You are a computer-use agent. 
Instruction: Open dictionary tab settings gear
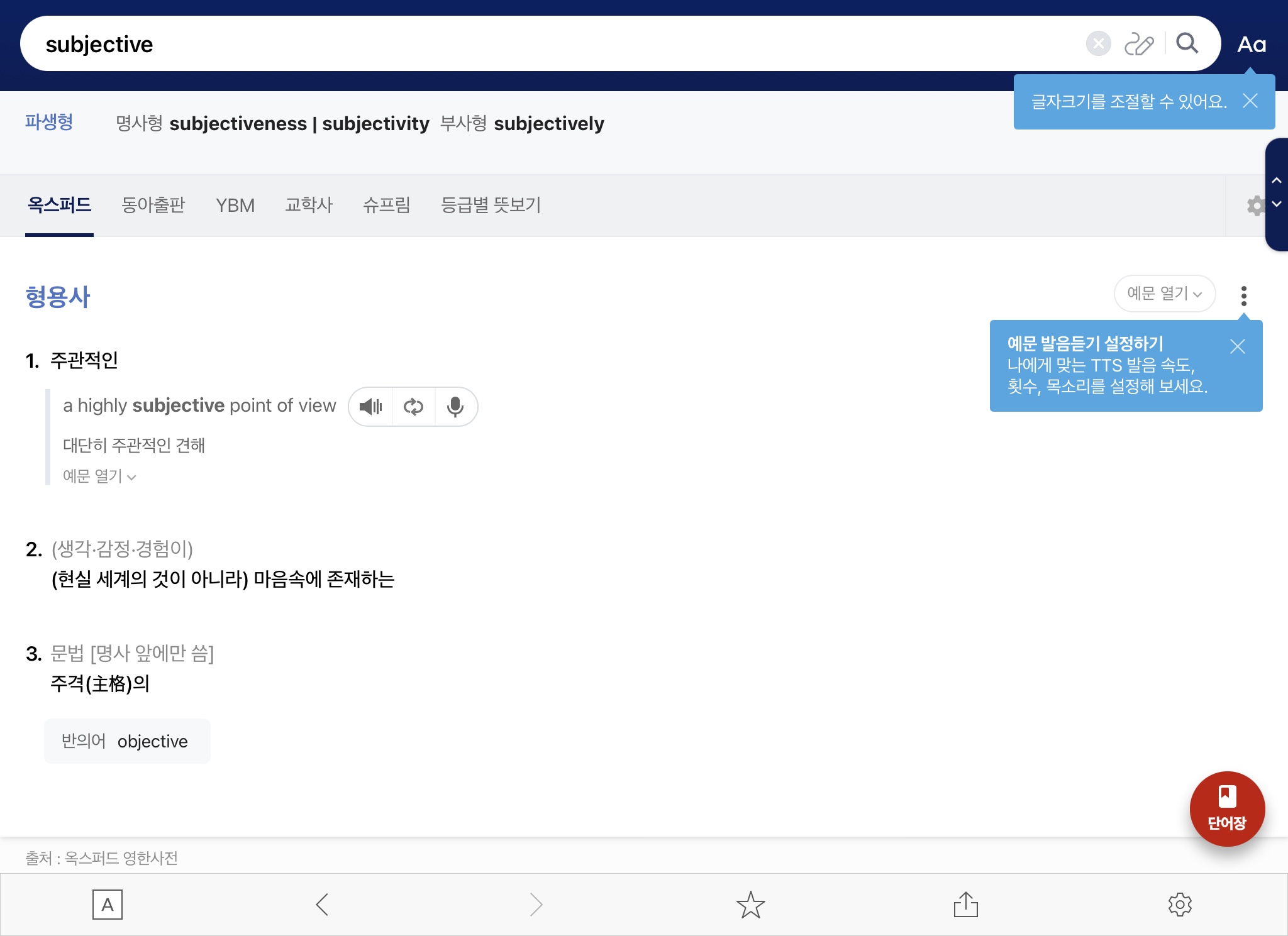tap(1255, 206)
